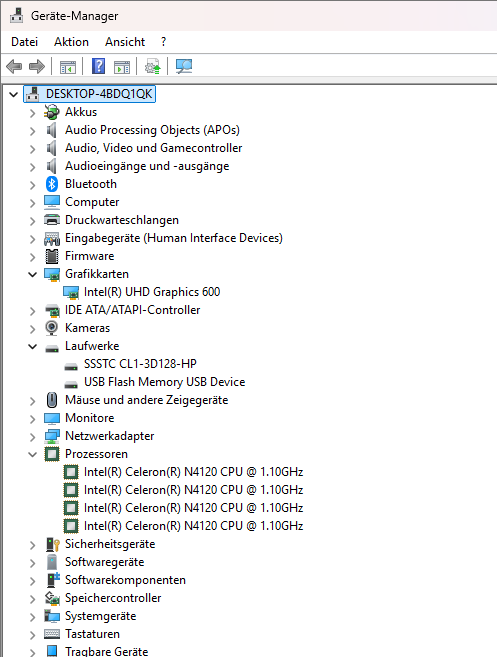Expand the Akkus category
497x657 pixels.
33,113
